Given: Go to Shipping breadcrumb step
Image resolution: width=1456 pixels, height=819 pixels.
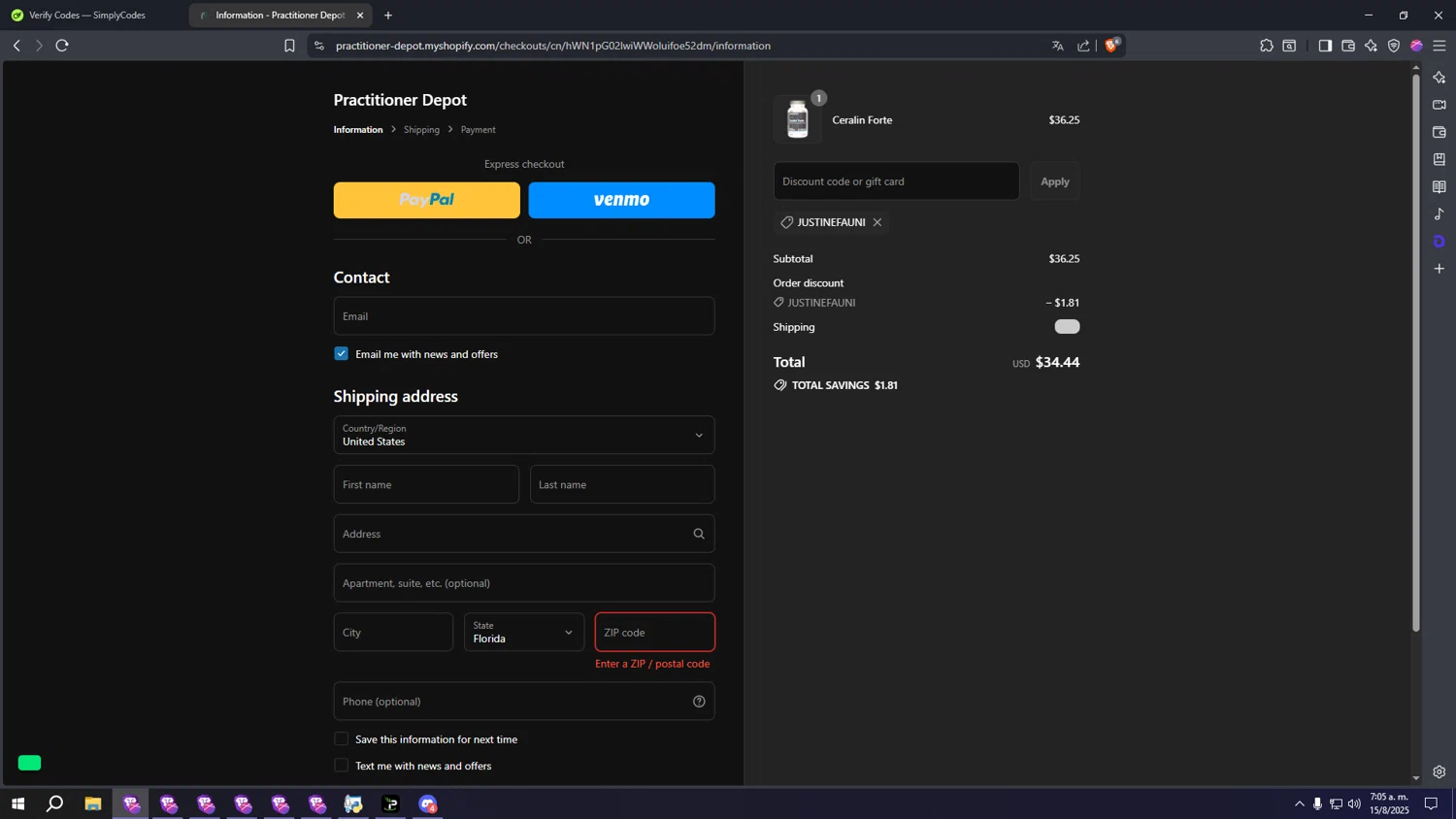Looking at the screenshot, I should 421,130.
